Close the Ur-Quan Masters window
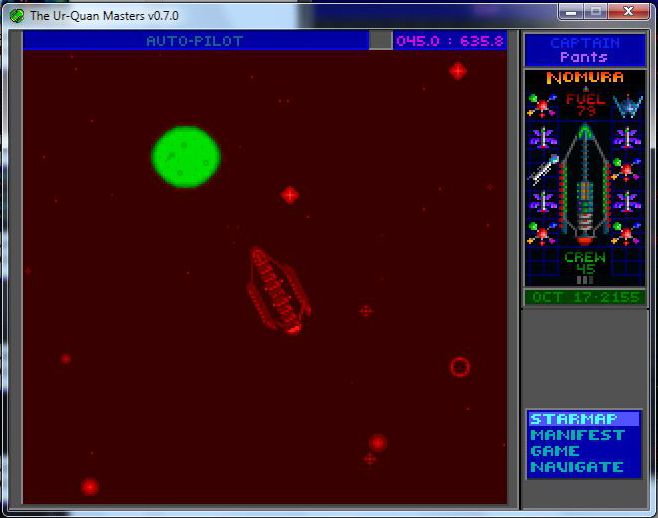Viewport: 658px width, 518px height. (629, 12)
